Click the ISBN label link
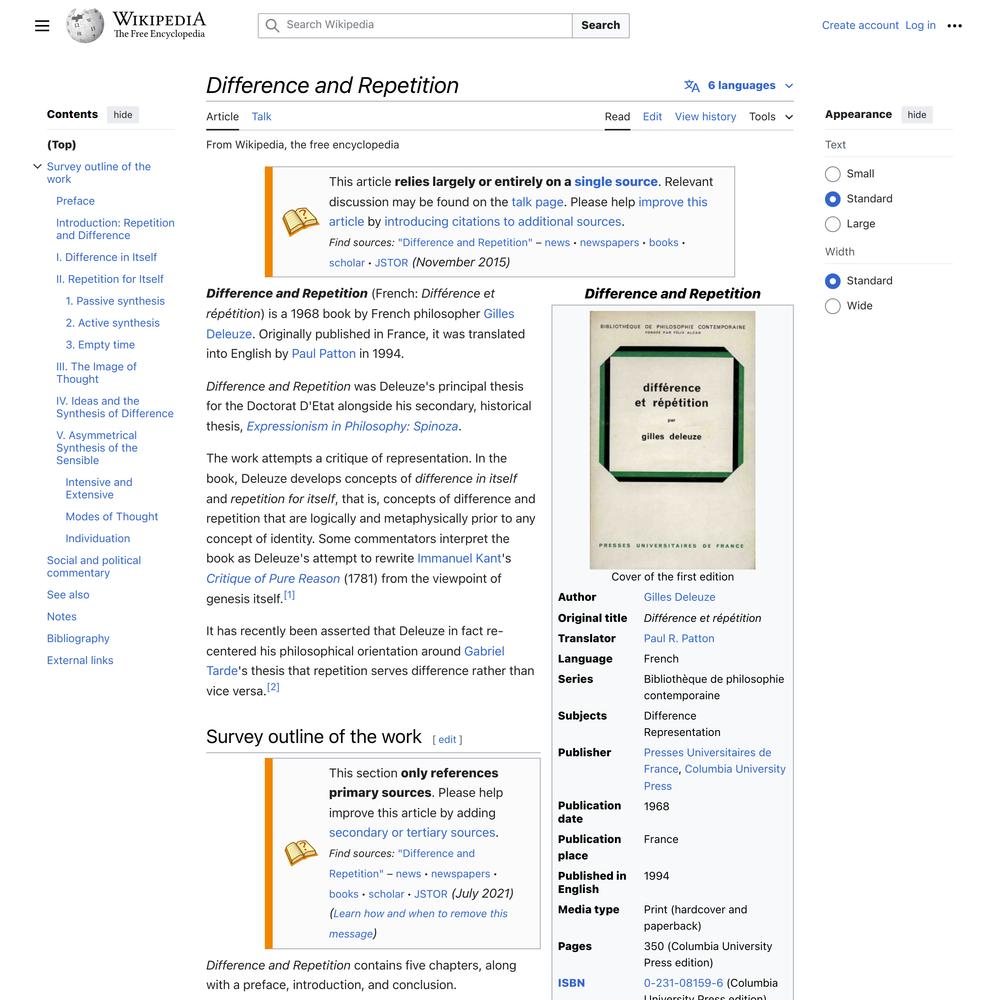The width and height of the screenshot is (1000, 1000). coord(571,983)
